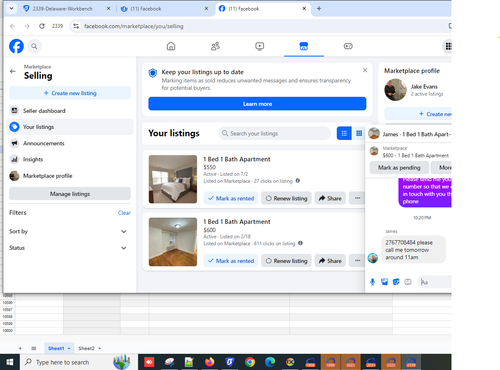This screenshot has width=500, height=370.
Task: Click the chat message input field
Action: click(434, 282)
